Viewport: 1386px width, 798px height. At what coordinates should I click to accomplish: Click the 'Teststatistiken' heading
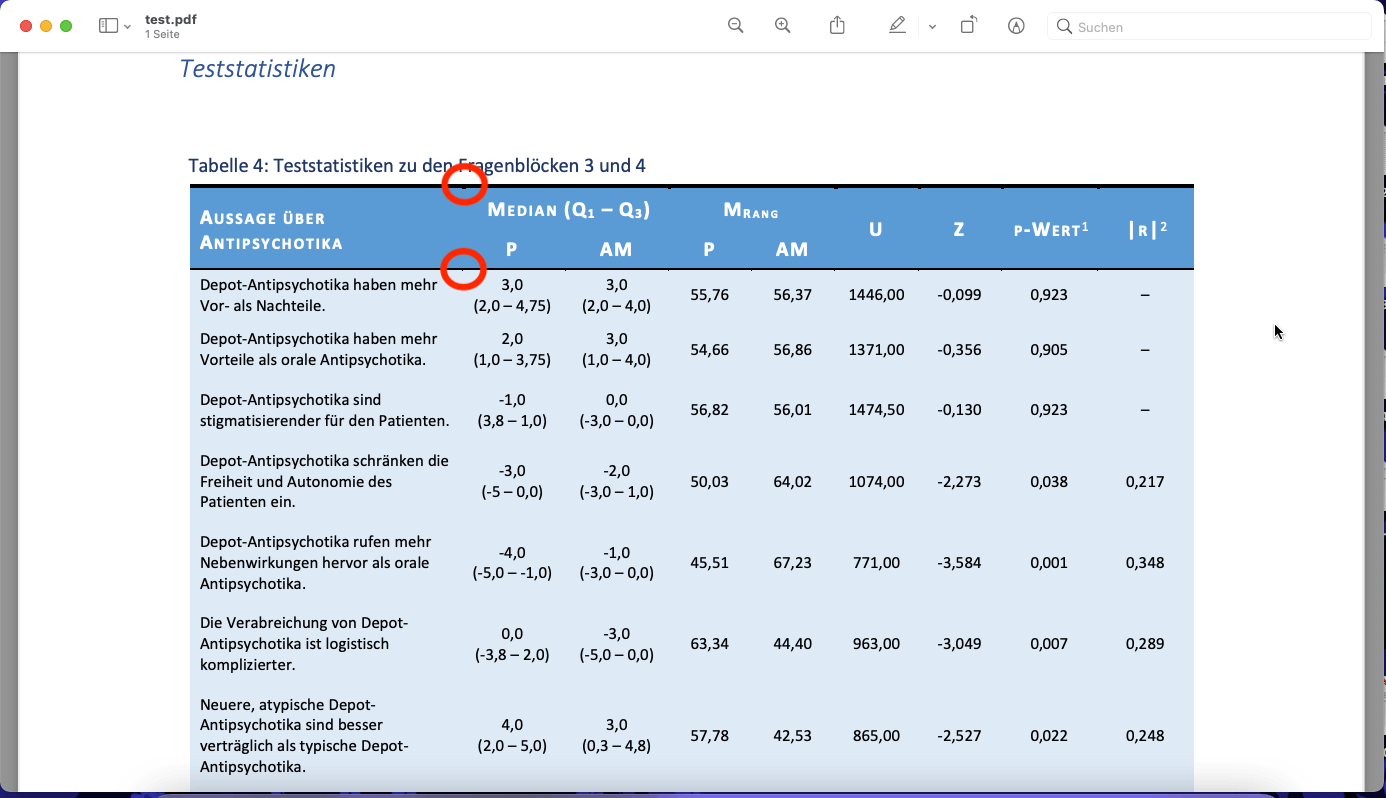coord(258,69)
